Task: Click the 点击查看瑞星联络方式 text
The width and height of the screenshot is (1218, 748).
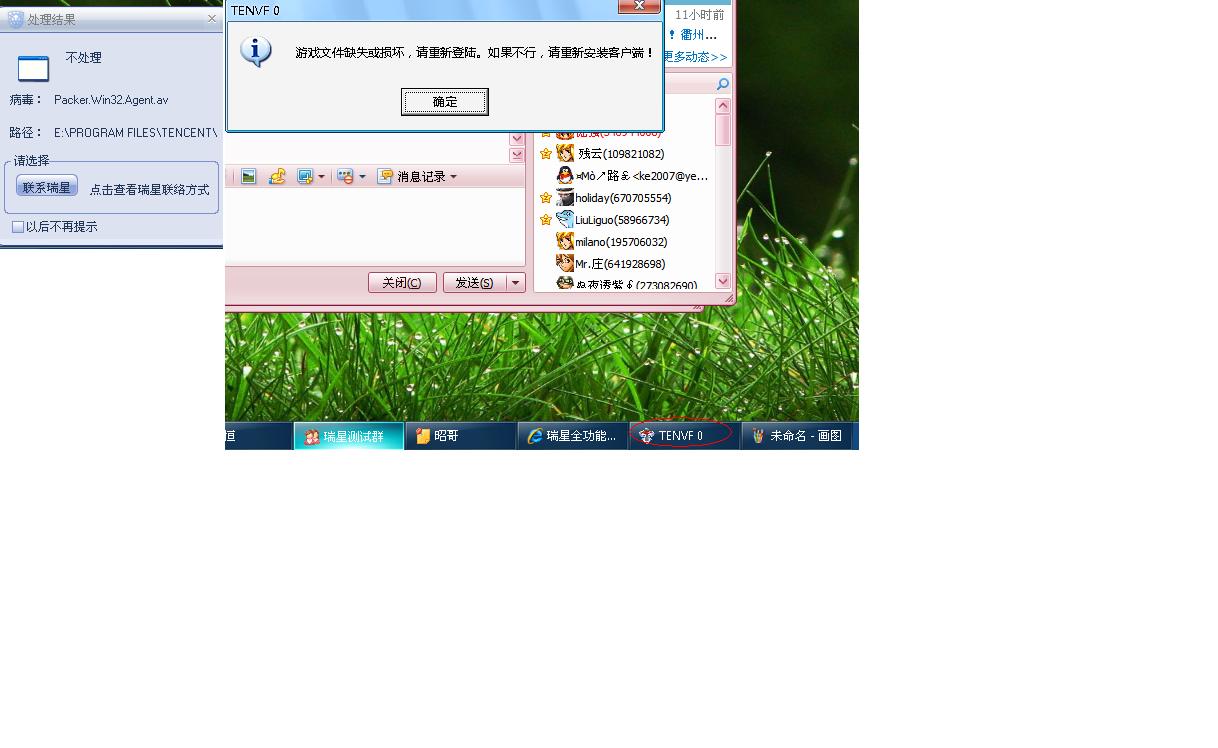Action: [x=150, y=190]
